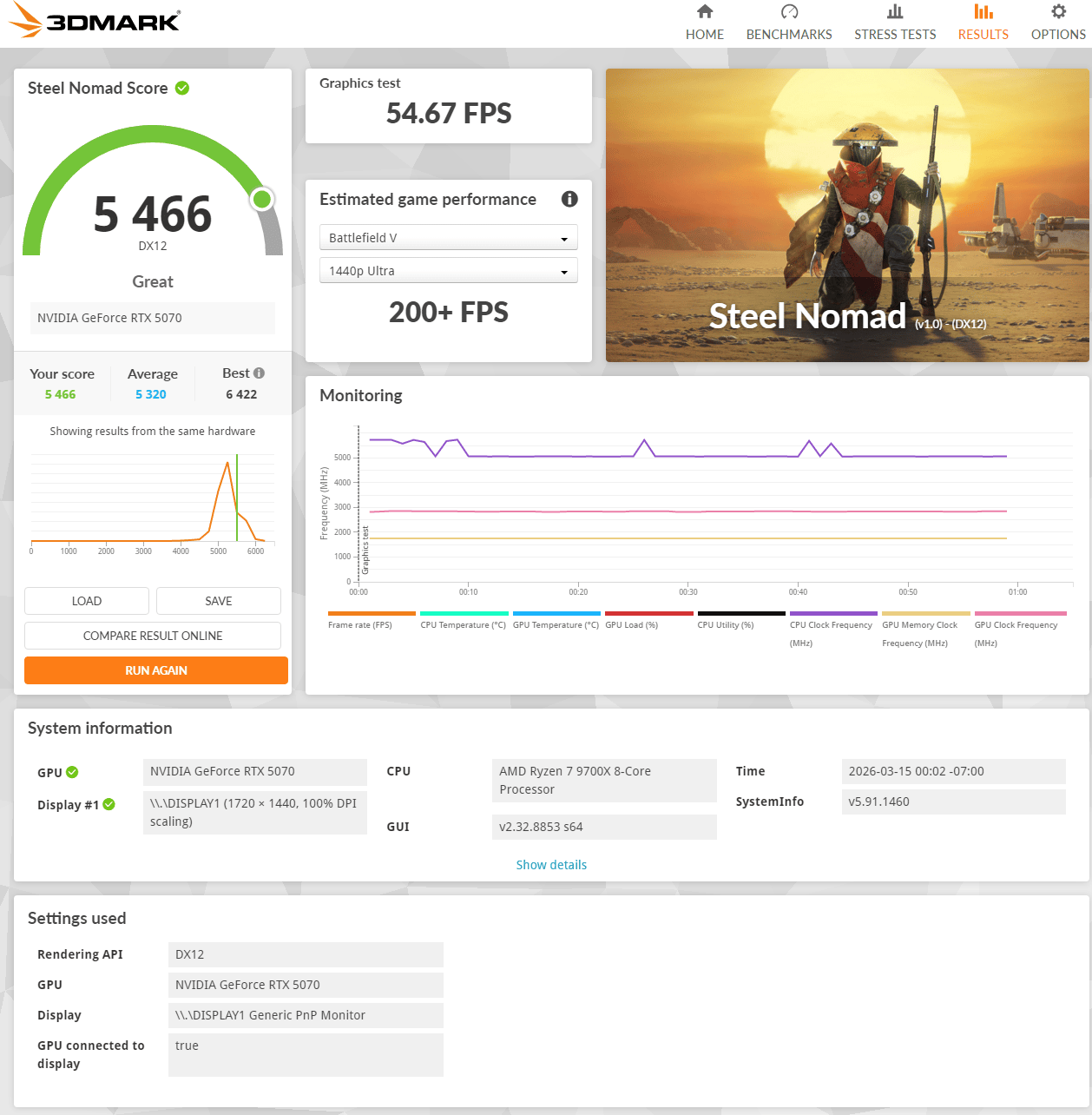Toggle GPU Clock Frequency legend swatch
The width and height of the screenshot is (1092, 1115).
point(1021,613)
